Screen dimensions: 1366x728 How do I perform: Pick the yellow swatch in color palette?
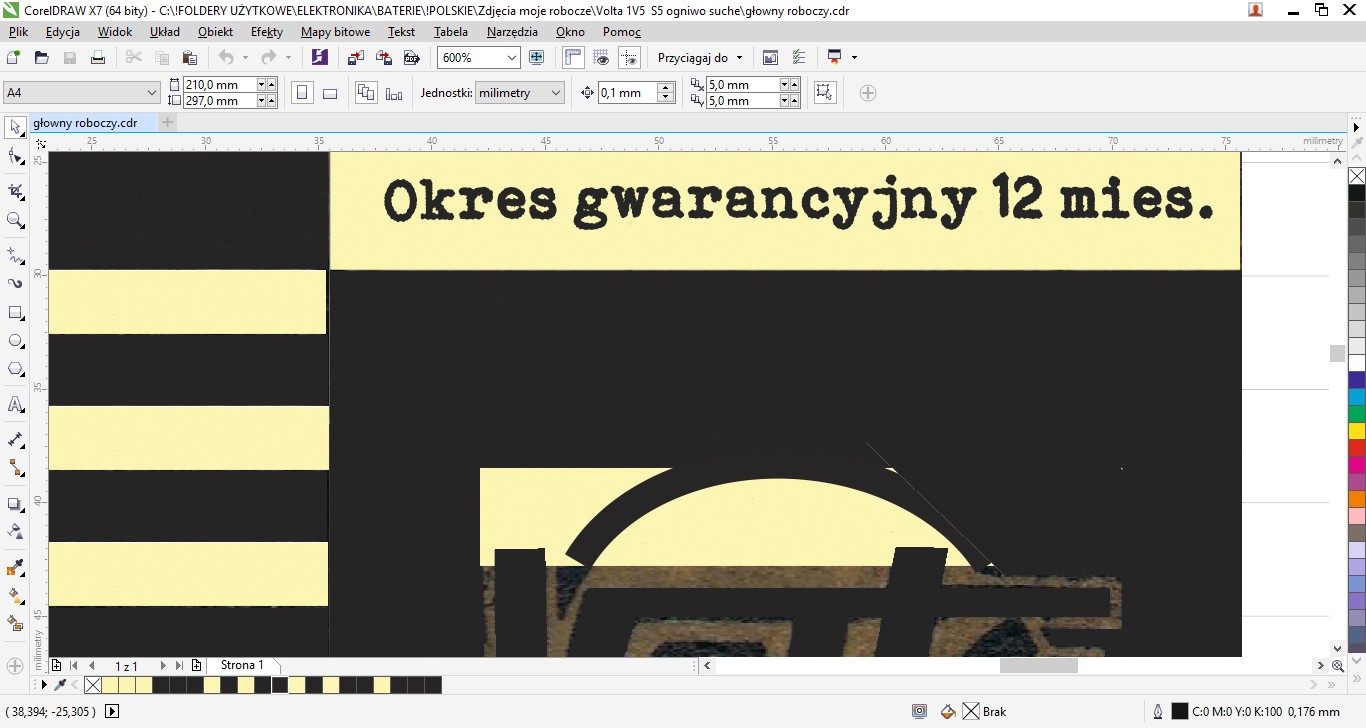(x=1357, y=430)
